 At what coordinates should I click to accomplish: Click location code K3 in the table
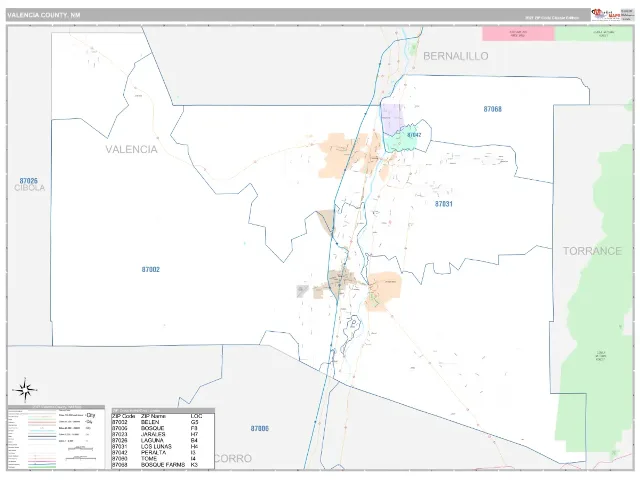(194, 465)
